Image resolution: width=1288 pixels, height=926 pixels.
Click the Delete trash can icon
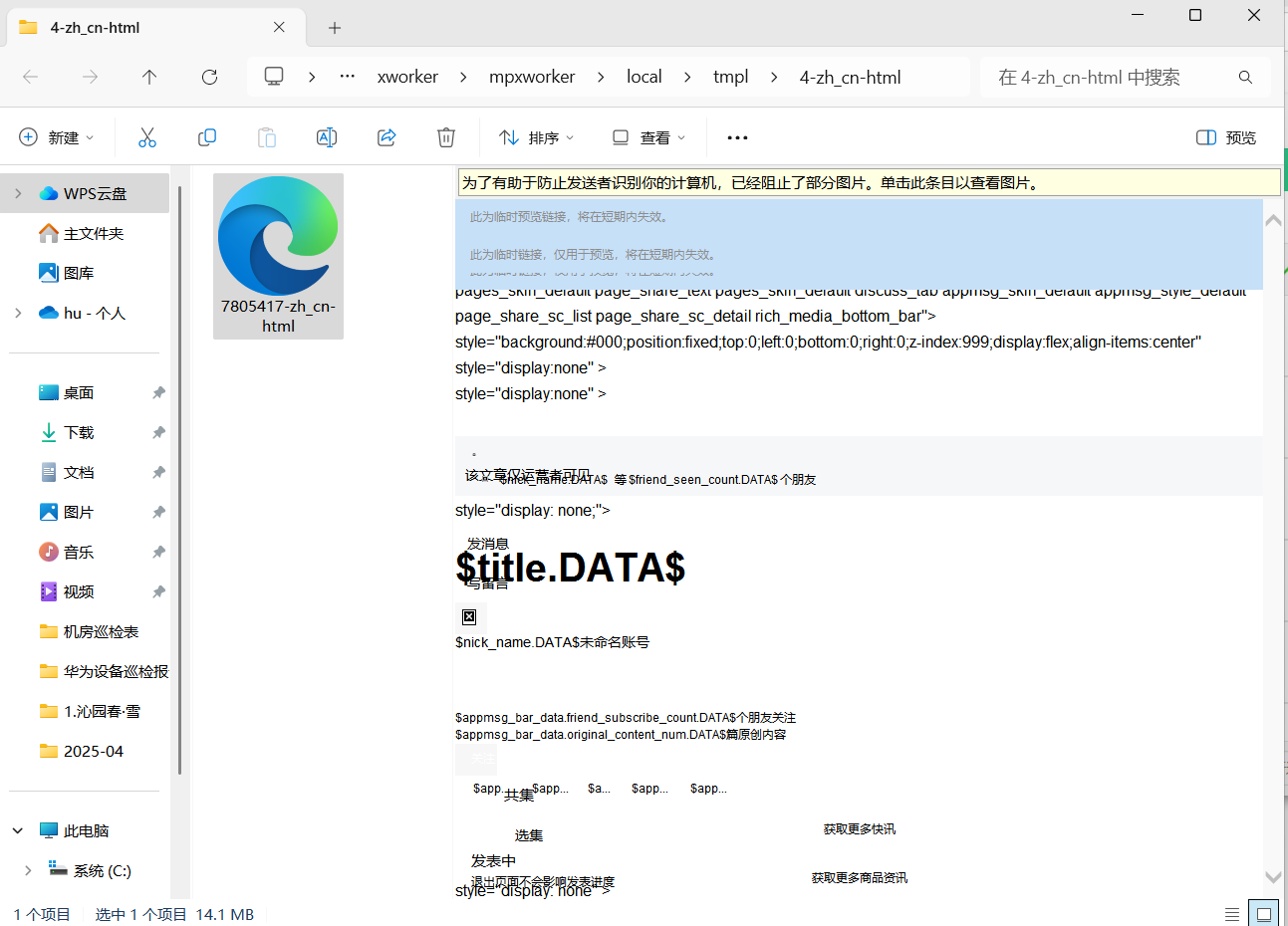tap(446, 137)
